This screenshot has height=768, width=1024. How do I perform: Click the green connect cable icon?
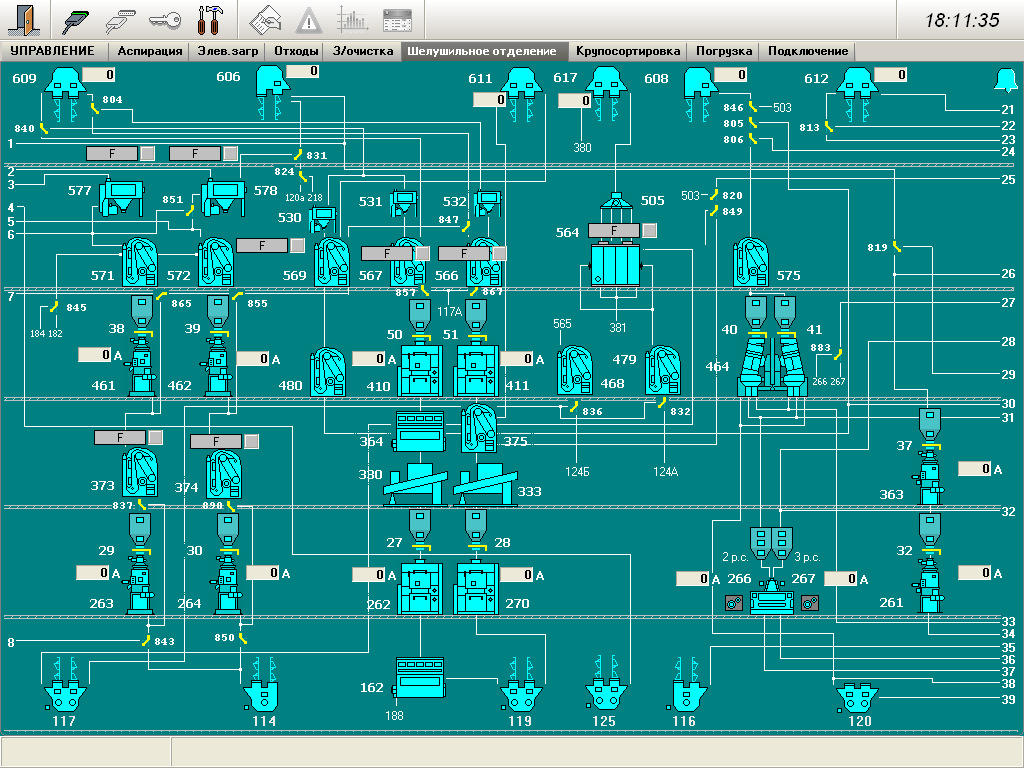(77, 19)
